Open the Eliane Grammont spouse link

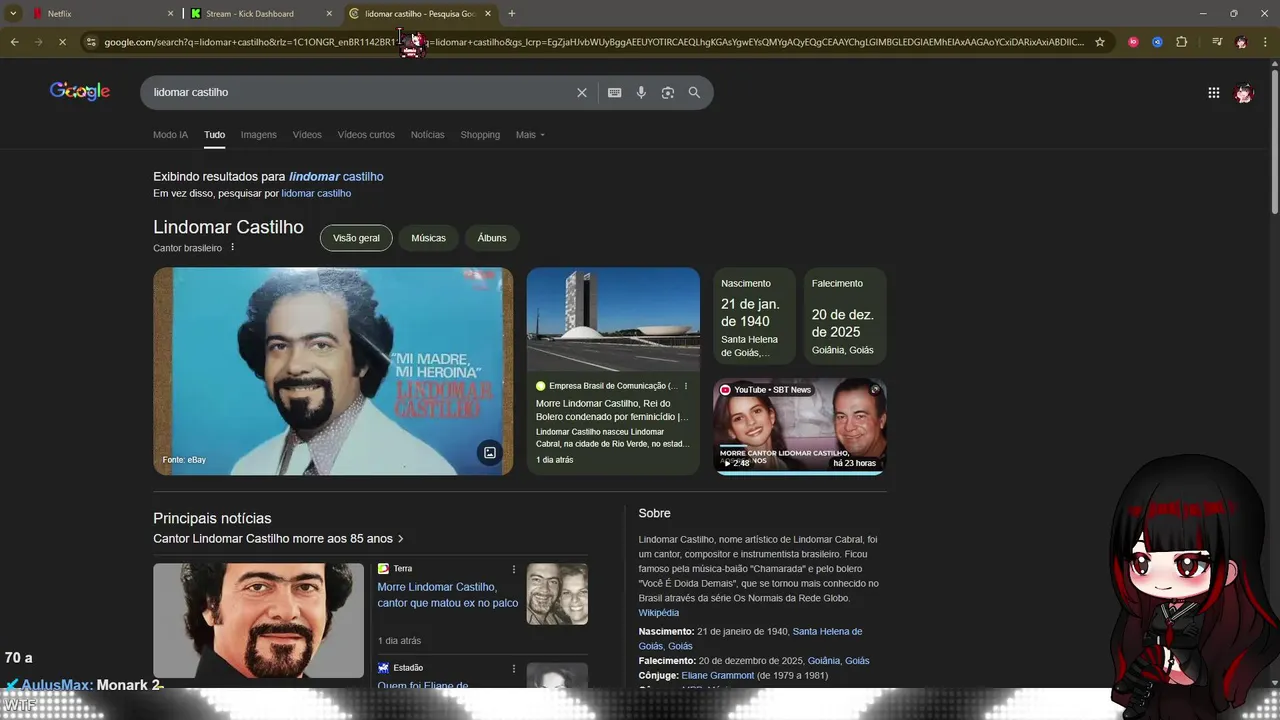[718, 676]
